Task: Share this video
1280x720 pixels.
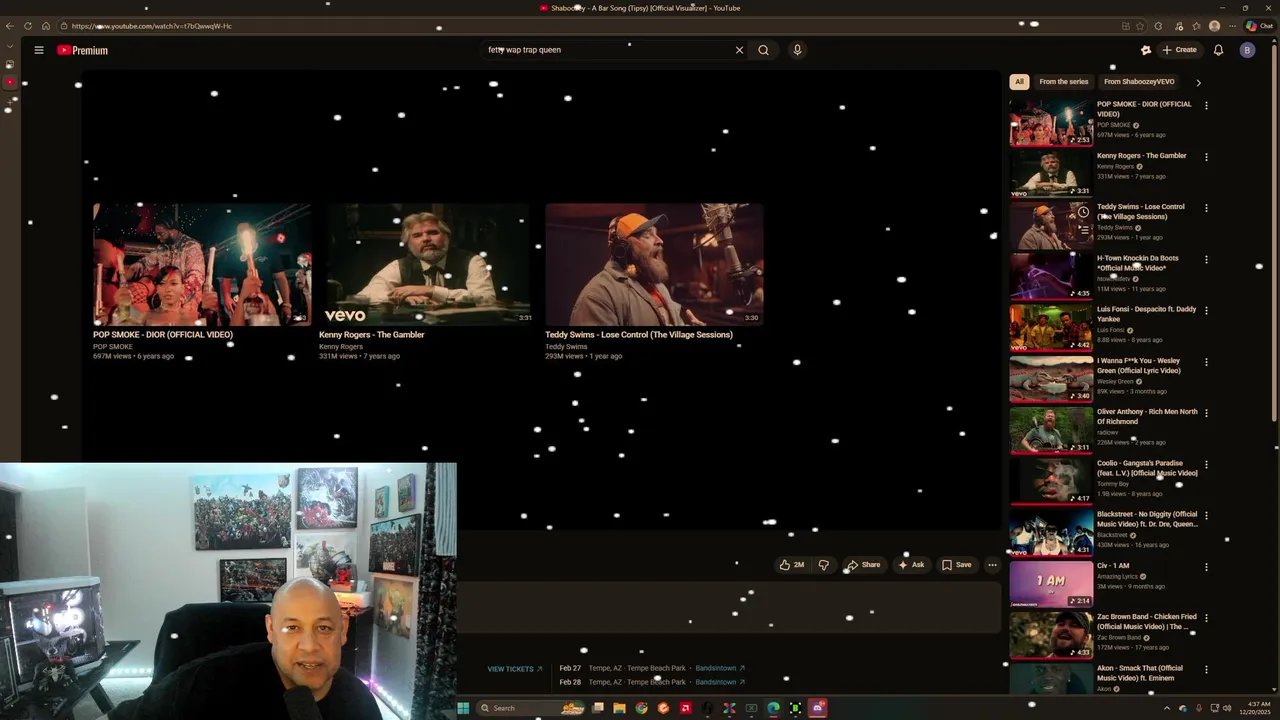Action: pyautogui.click(x=863, y=565)
